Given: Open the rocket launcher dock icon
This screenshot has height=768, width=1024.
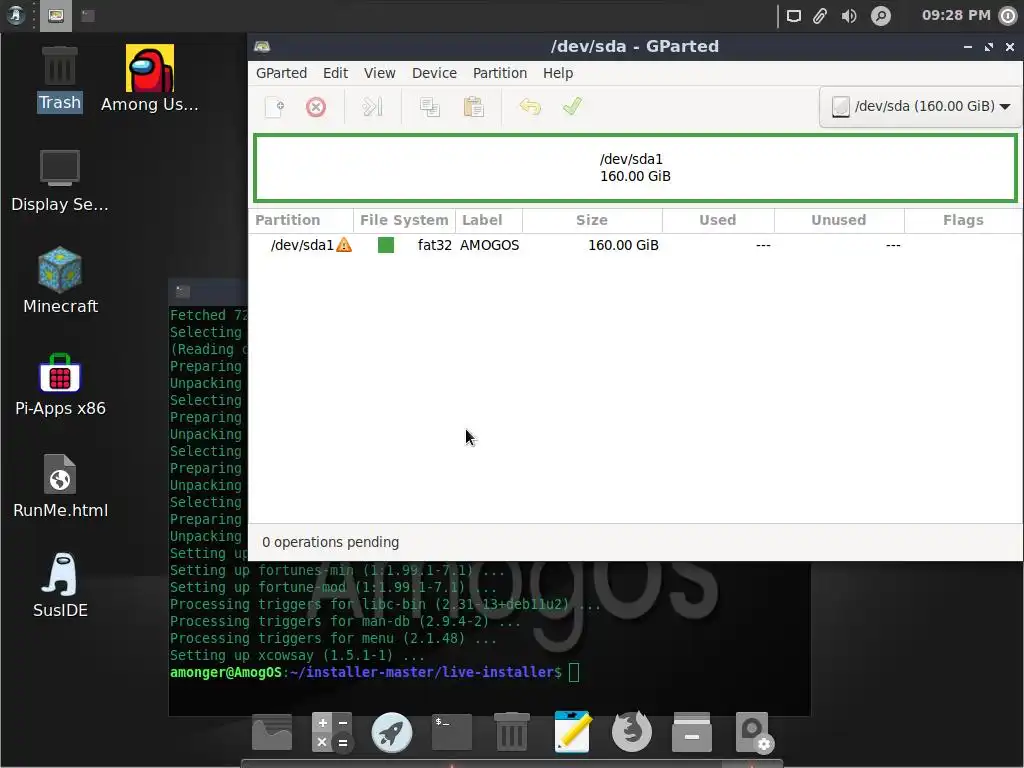Looking at the screenshot, I should 392,732.
